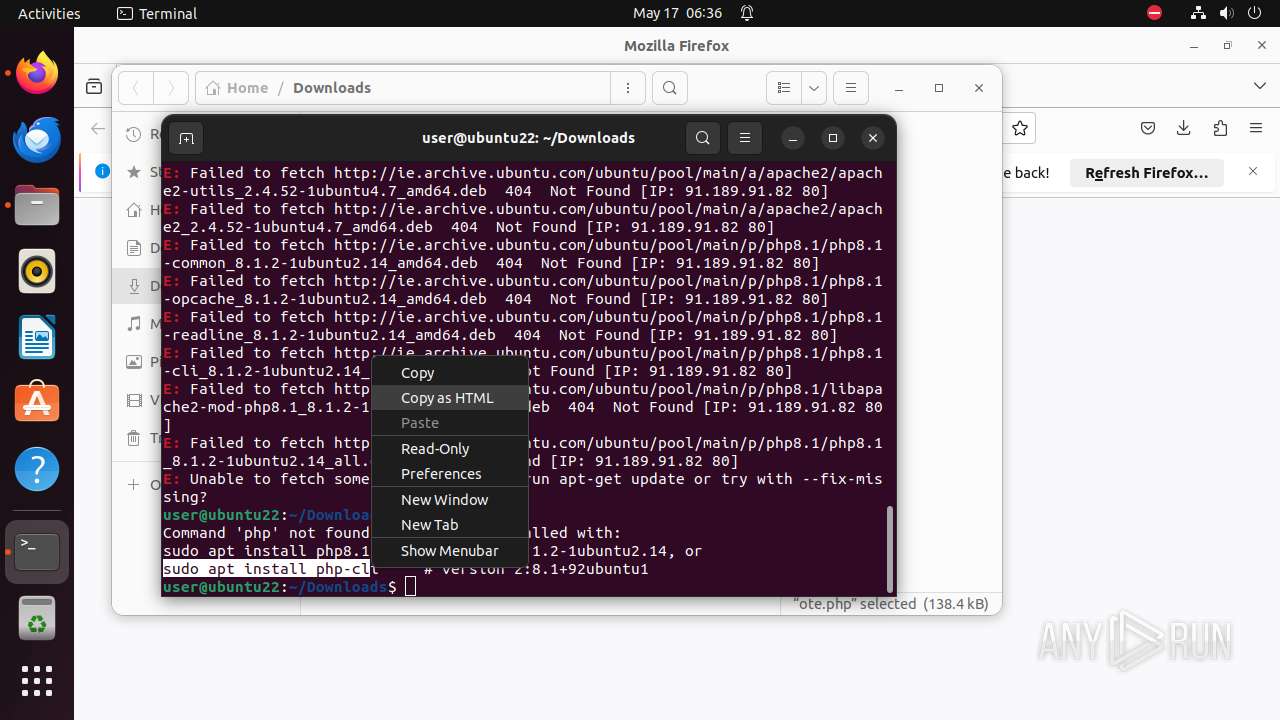
Task: Click the red do-not-disturb tray icon
Action: 1154,13
